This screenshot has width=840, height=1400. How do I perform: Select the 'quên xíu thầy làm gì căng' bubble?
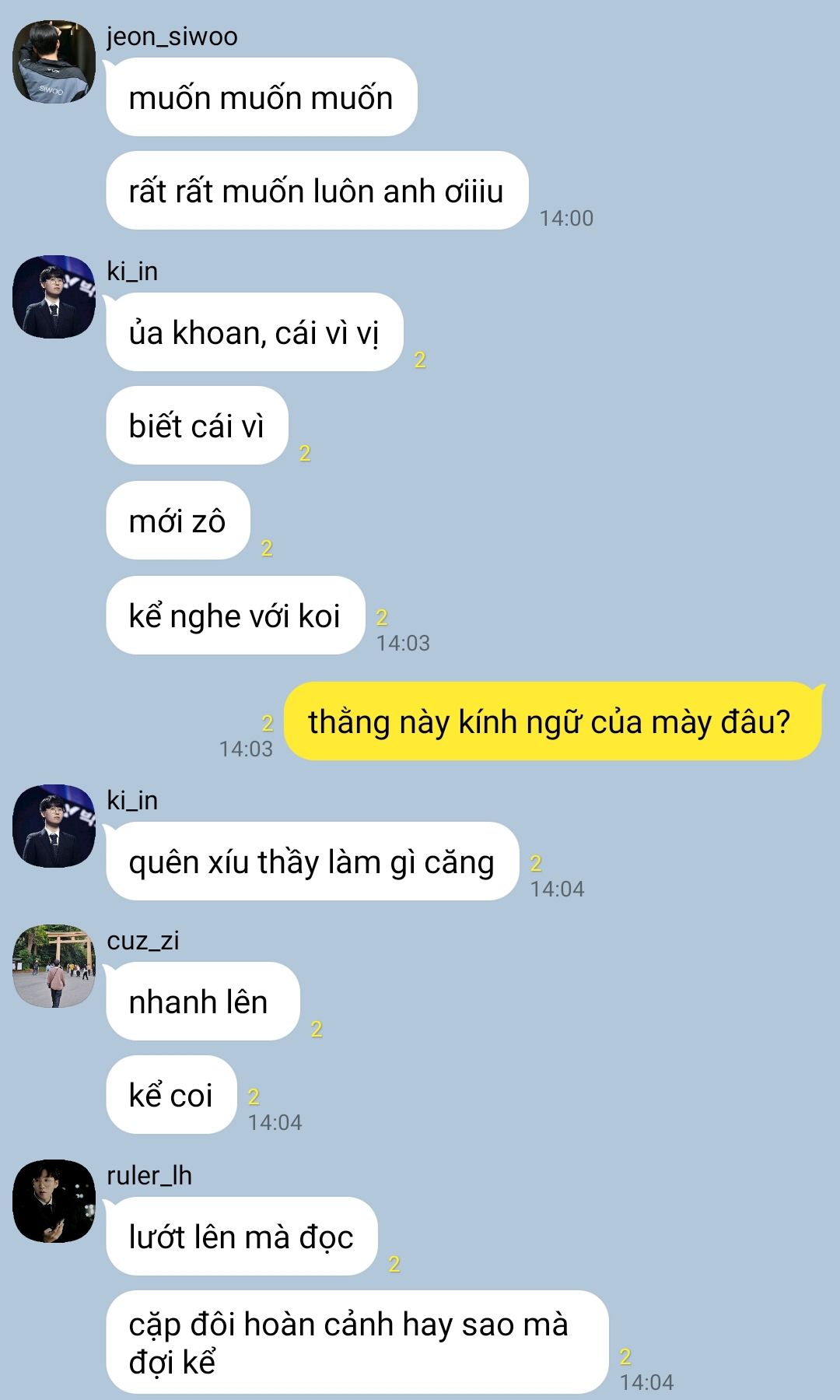point(312,861)
